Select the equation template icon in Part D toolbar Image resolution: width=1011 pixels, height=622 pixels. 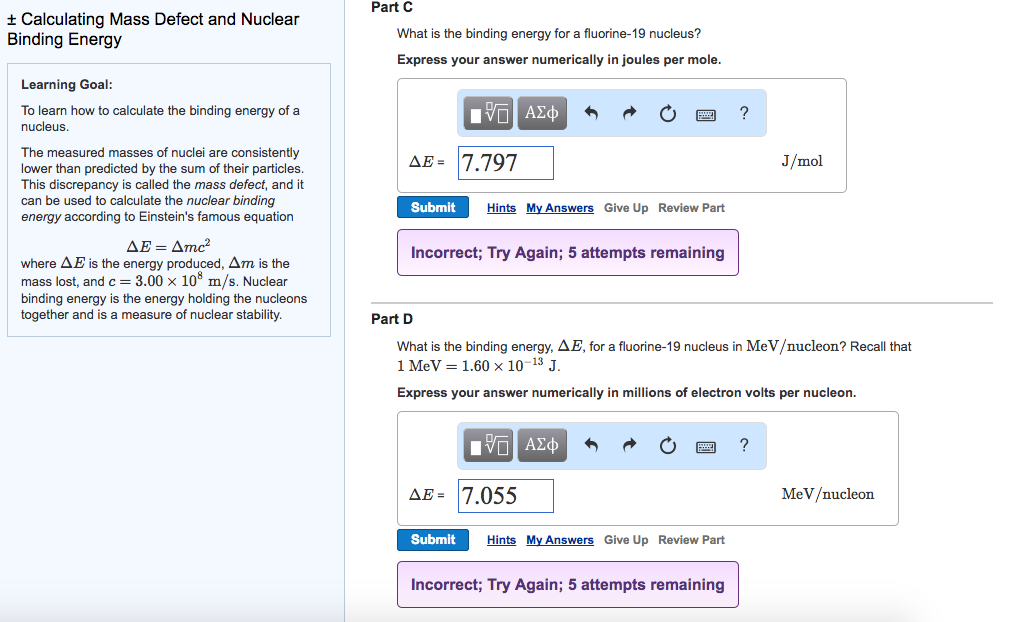click(x=487, y=446)
